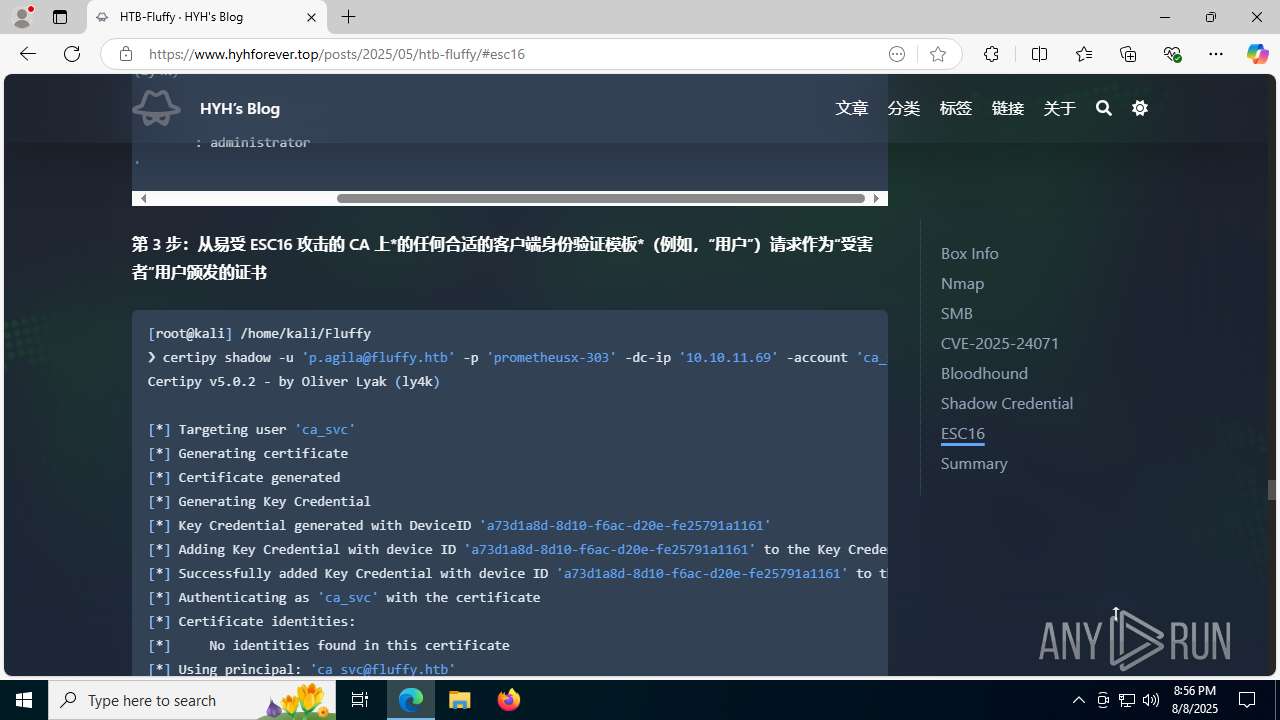The width and height of the screenshot is (1280, 720).
Task: Jump to Summary section
Action: (974, 463)
